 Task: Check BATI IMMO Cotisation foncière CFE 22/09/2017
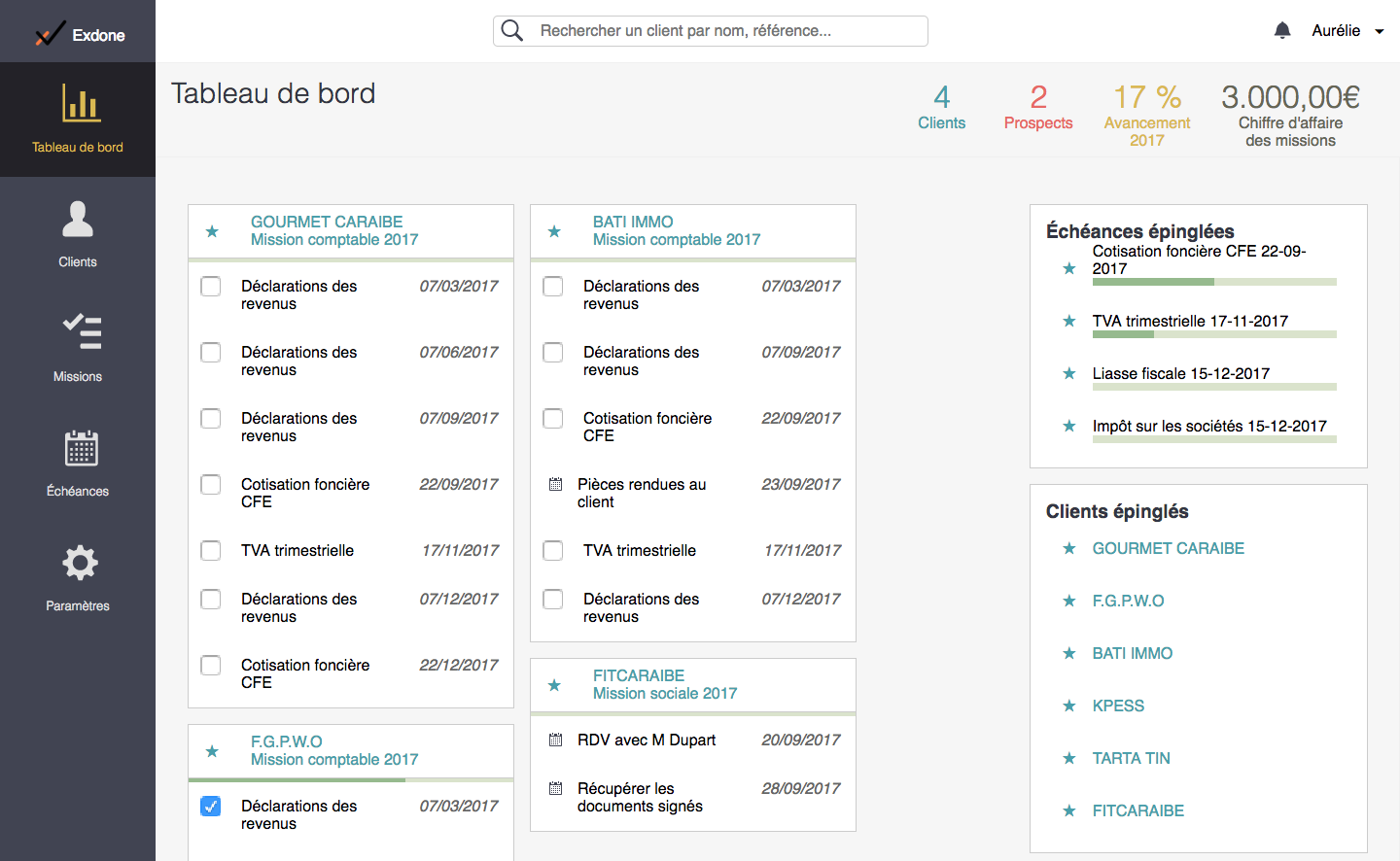click(553, 418)
